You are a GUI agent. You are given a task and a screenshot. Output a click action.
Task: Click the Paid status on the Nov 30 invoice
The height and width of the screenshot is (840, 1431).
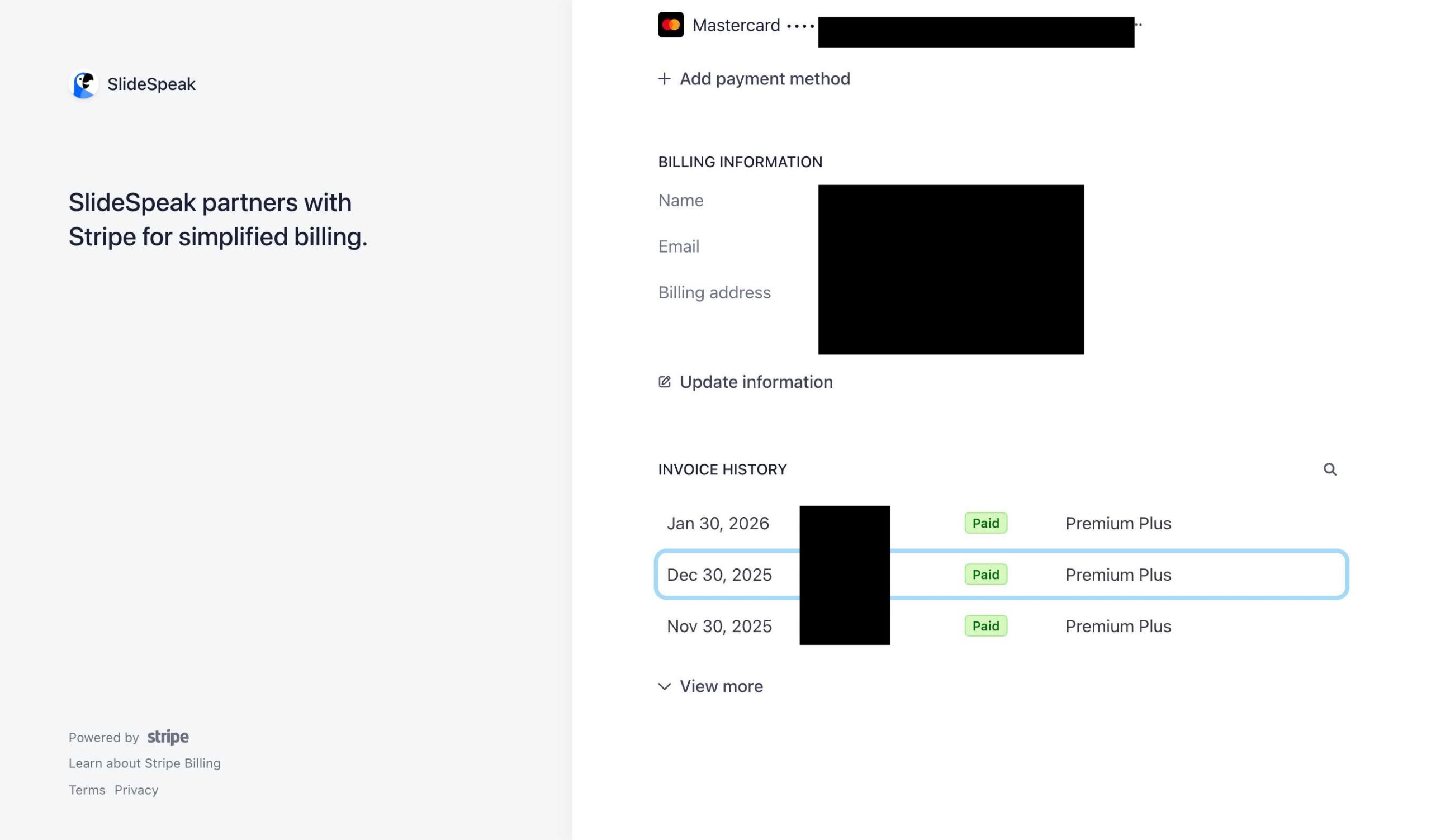(985, 625)
